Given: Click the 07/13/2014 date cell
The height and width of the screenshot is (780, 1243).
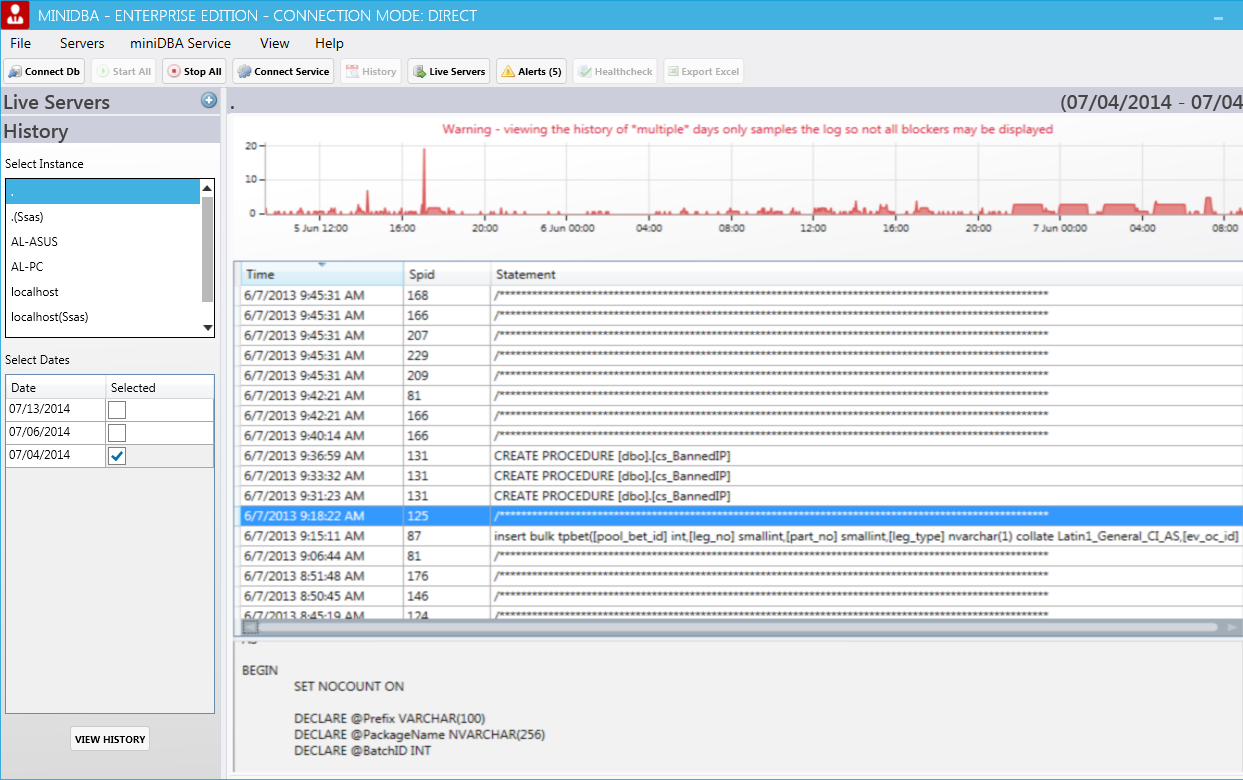Looking at the screenshot, I should coord(56,410).
